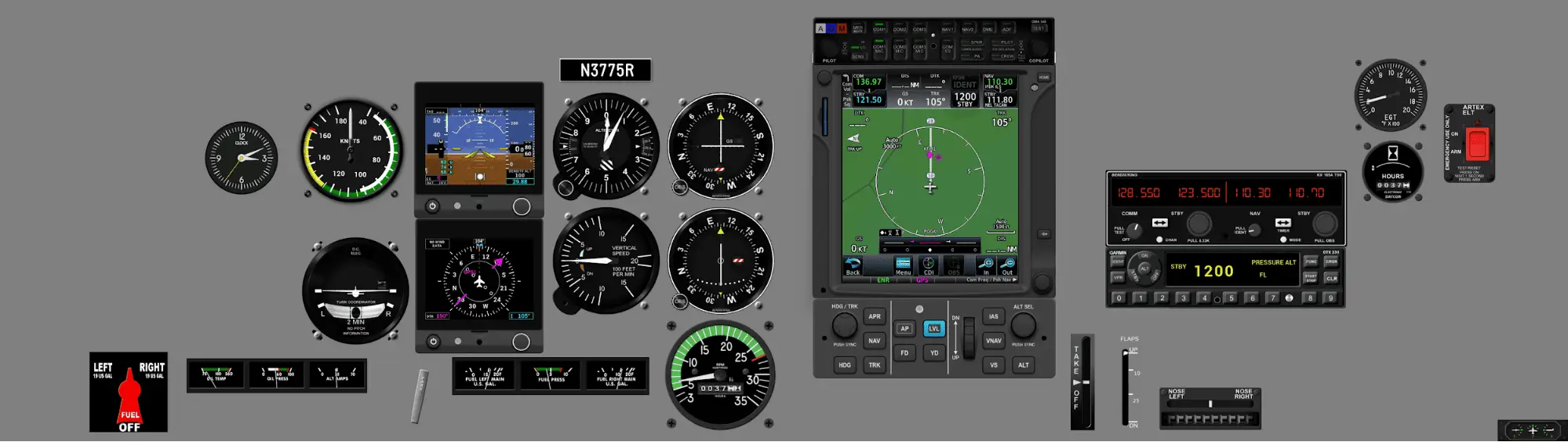Click transponder digit 7 key

(1272, 298)
